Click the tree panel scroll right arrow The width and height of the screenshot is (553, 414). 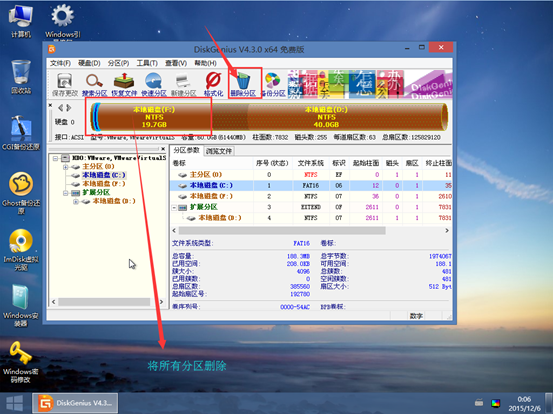pyautogui.click(x=162, y=302)
